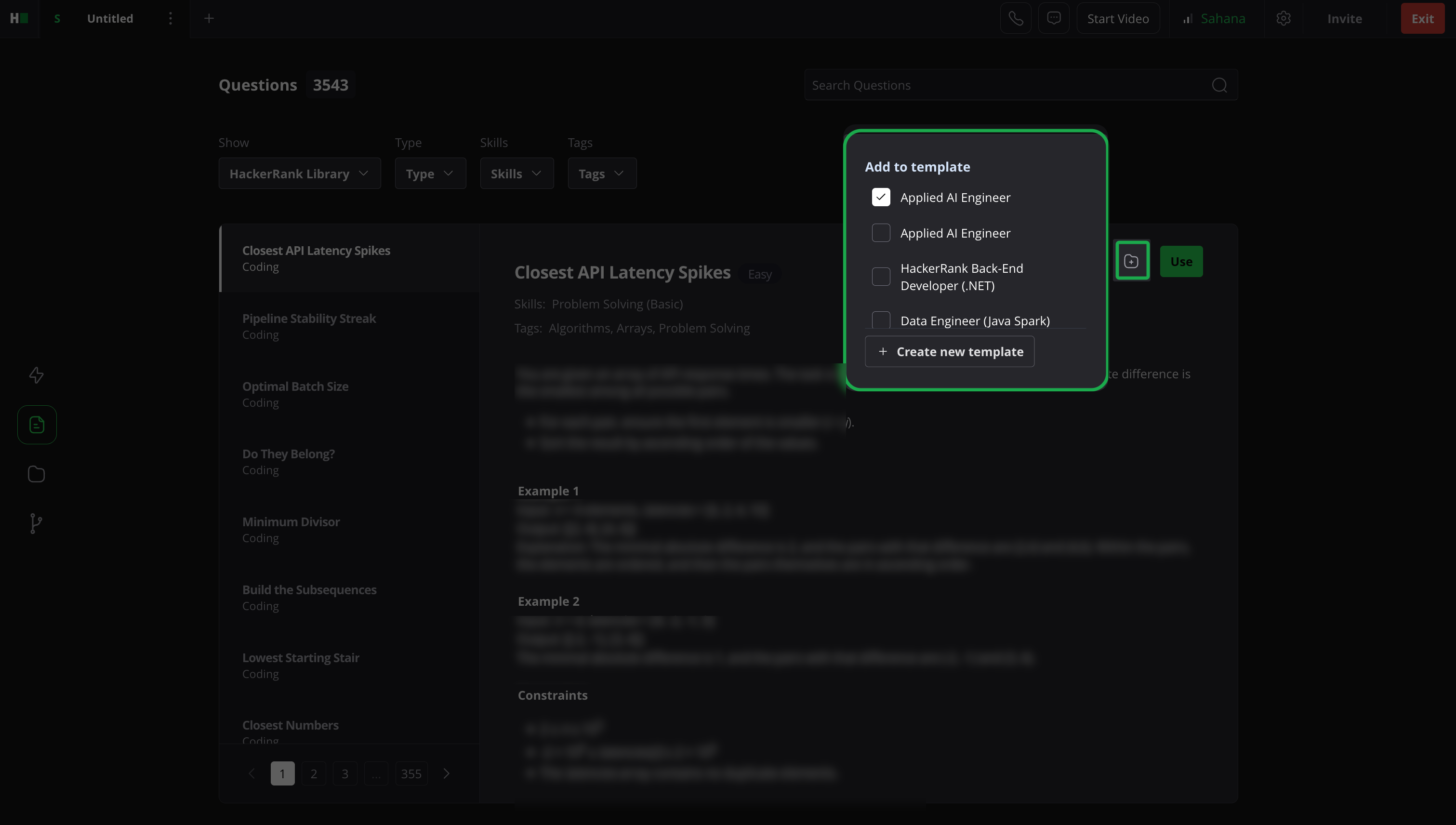Uncheck the first Applied AI Engineer checkbox
Viewport: 1456px width, 825px height.
881,197
